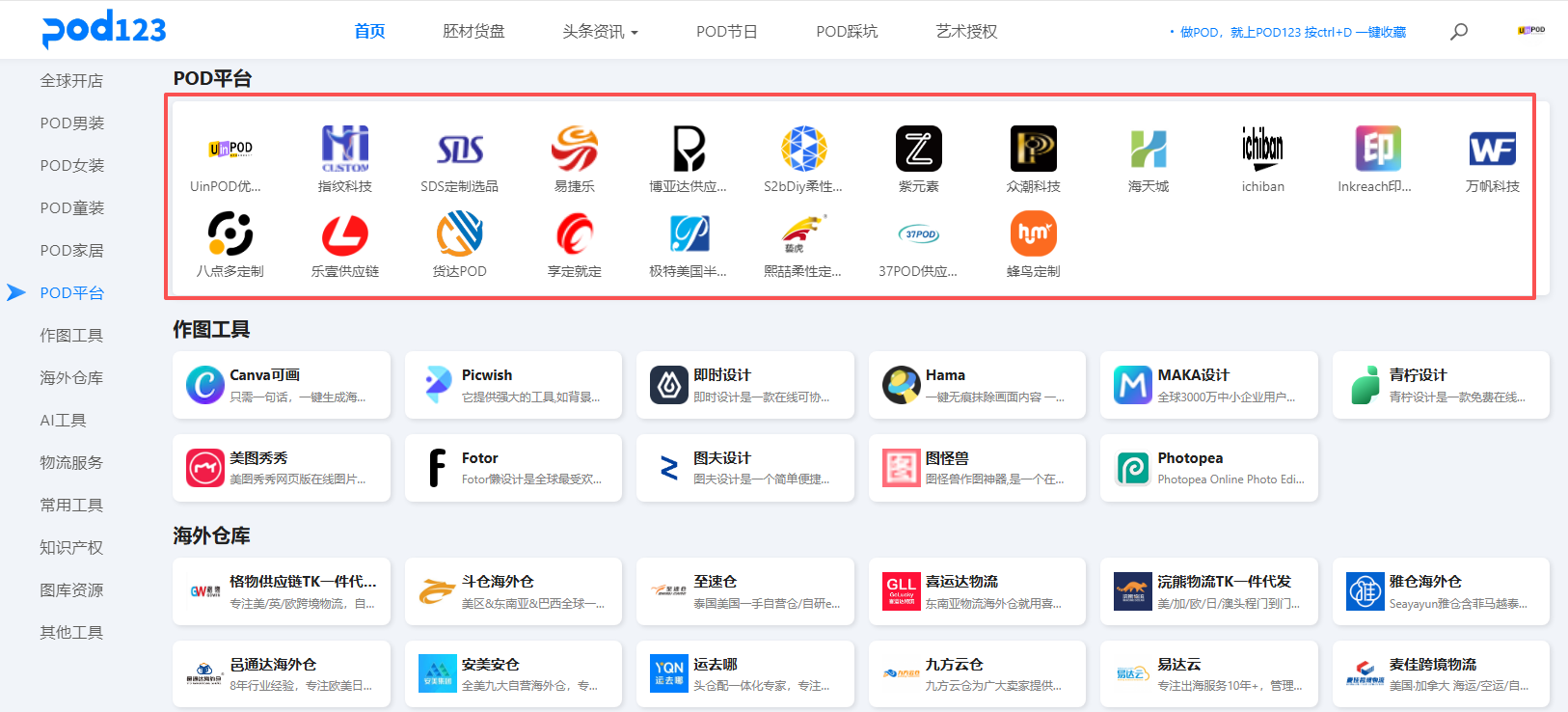
Task: Click the 斗仓海外仓 warehouse card
Action: click(x=513, y=591)
